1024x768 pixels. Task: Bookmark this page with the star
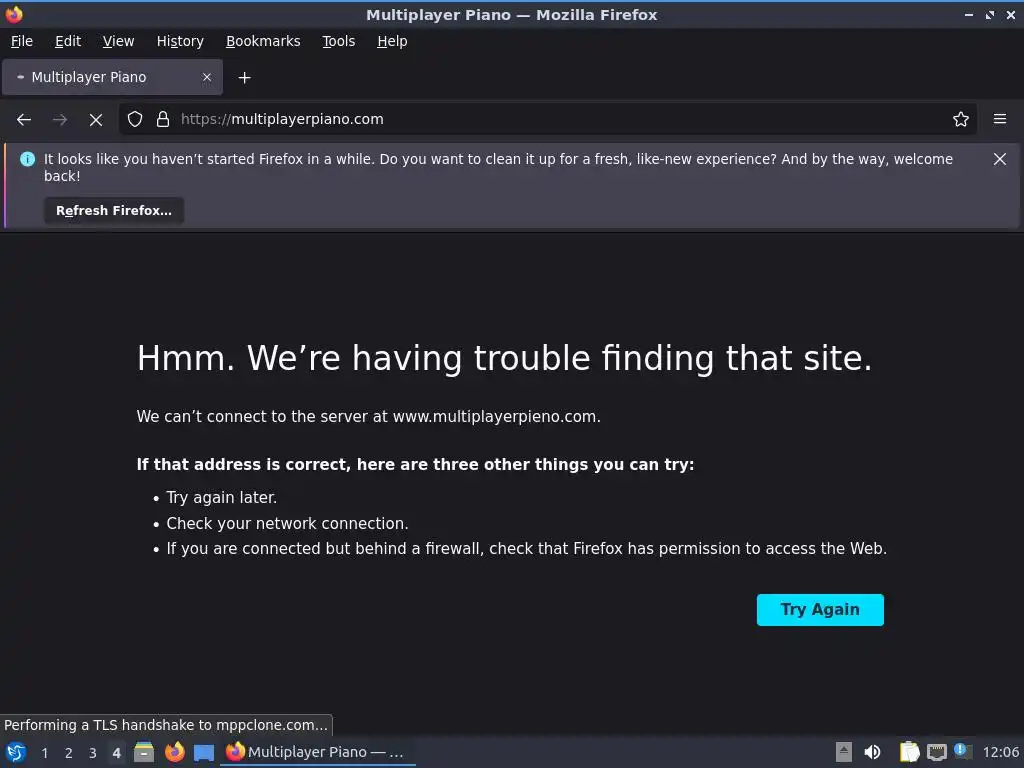(961, 119)
